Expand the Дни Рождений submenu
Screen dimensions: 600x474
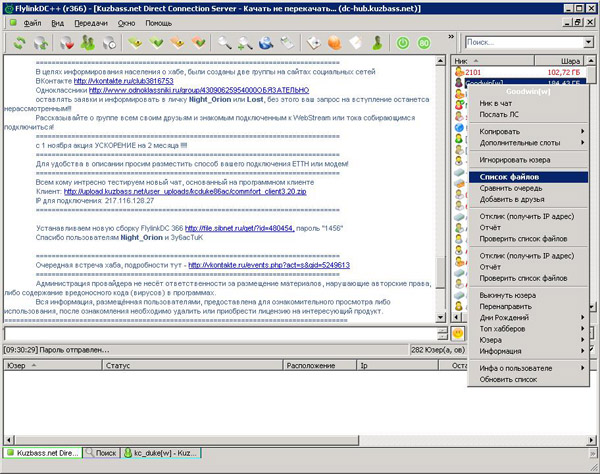[x=528, y=318]
